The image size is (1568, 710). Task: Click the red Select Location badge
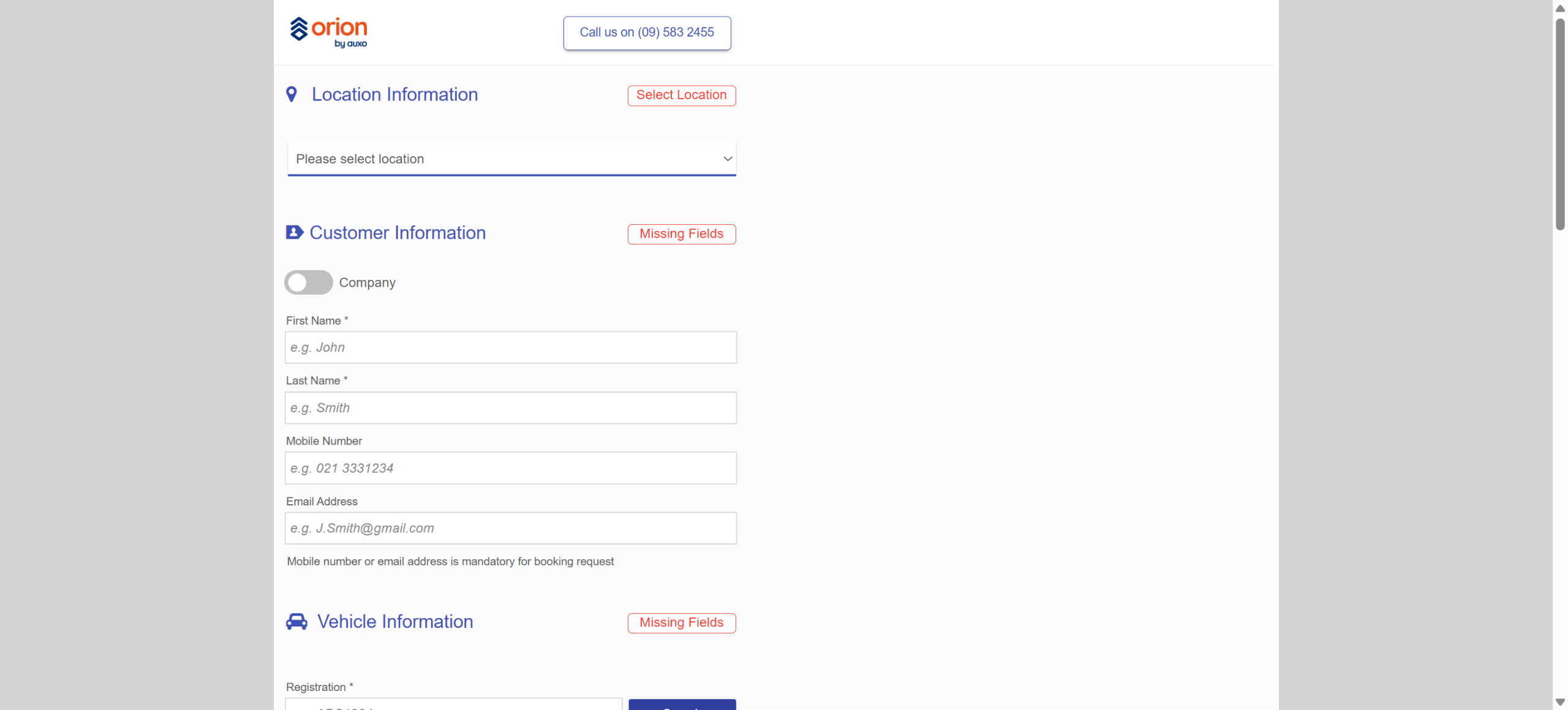point(681,95)
